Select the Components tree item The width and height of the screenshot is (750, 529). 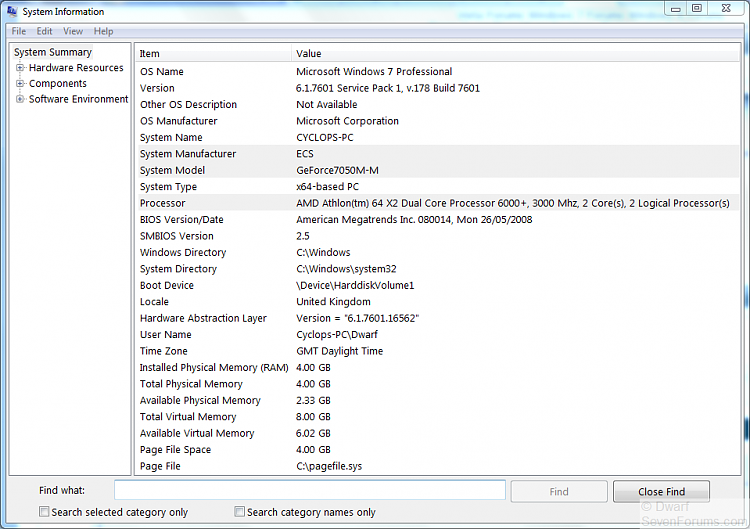pos(58,84)
